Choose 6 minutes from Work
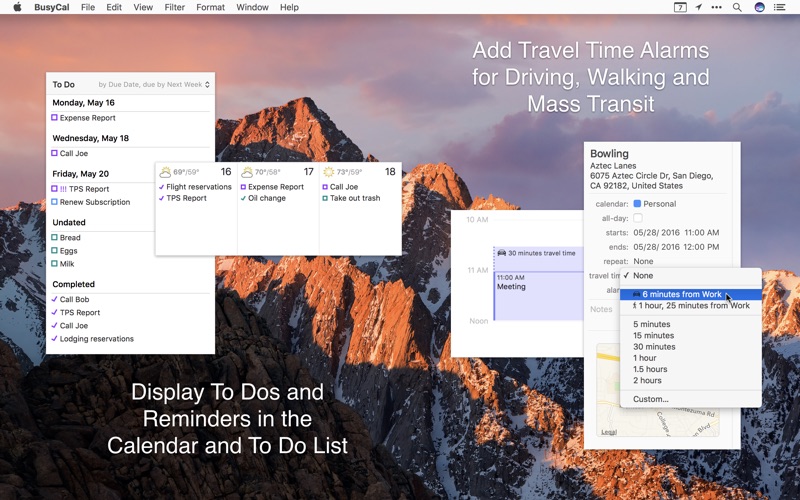This screenshot has width=800, height=500. 691,294
